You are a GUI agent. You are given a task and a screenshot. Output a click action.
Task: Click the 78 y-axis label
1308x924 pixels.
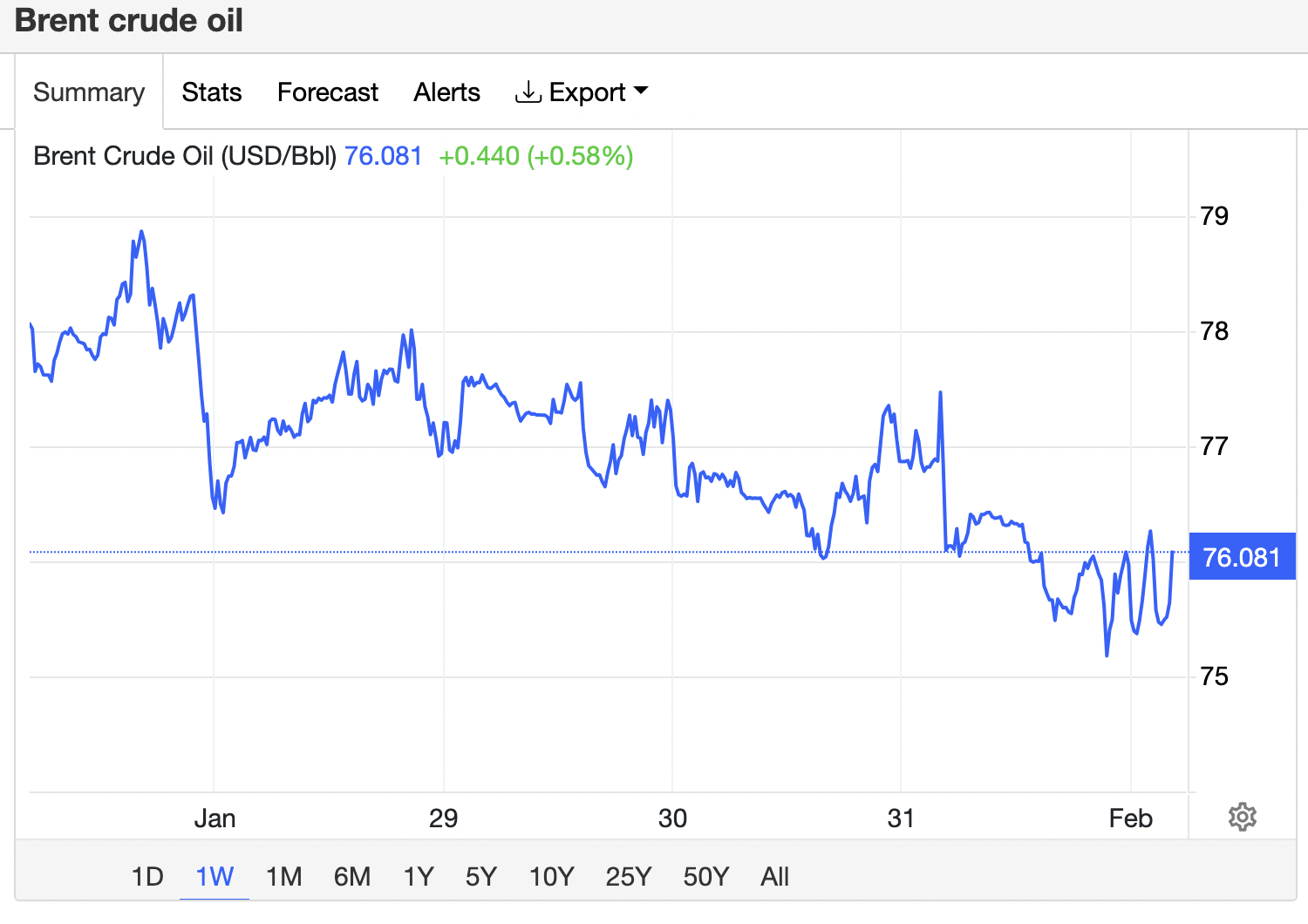1214,331
